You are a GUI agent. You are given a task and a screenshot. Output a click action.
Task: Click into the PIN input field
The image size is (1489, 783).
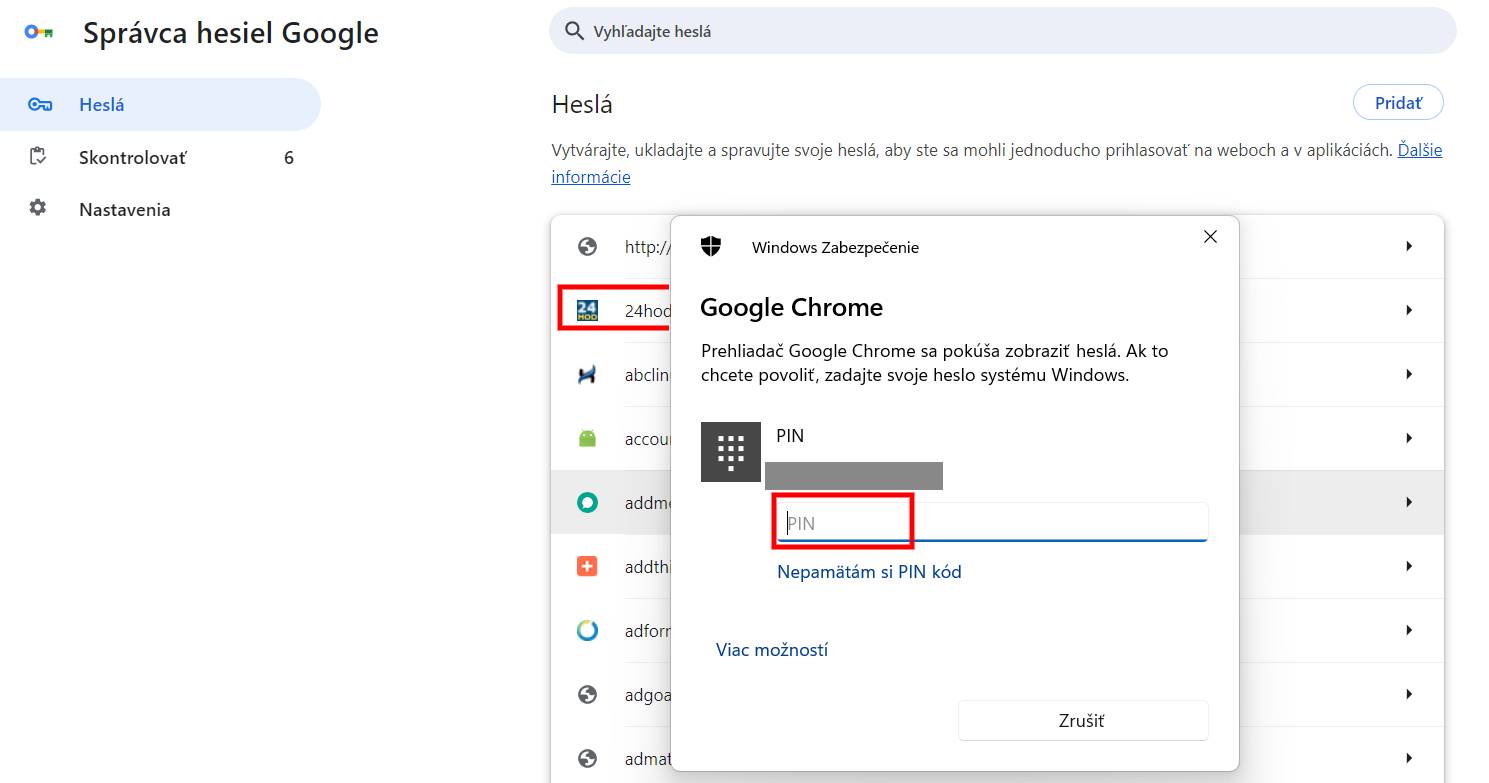pos(992,522)
